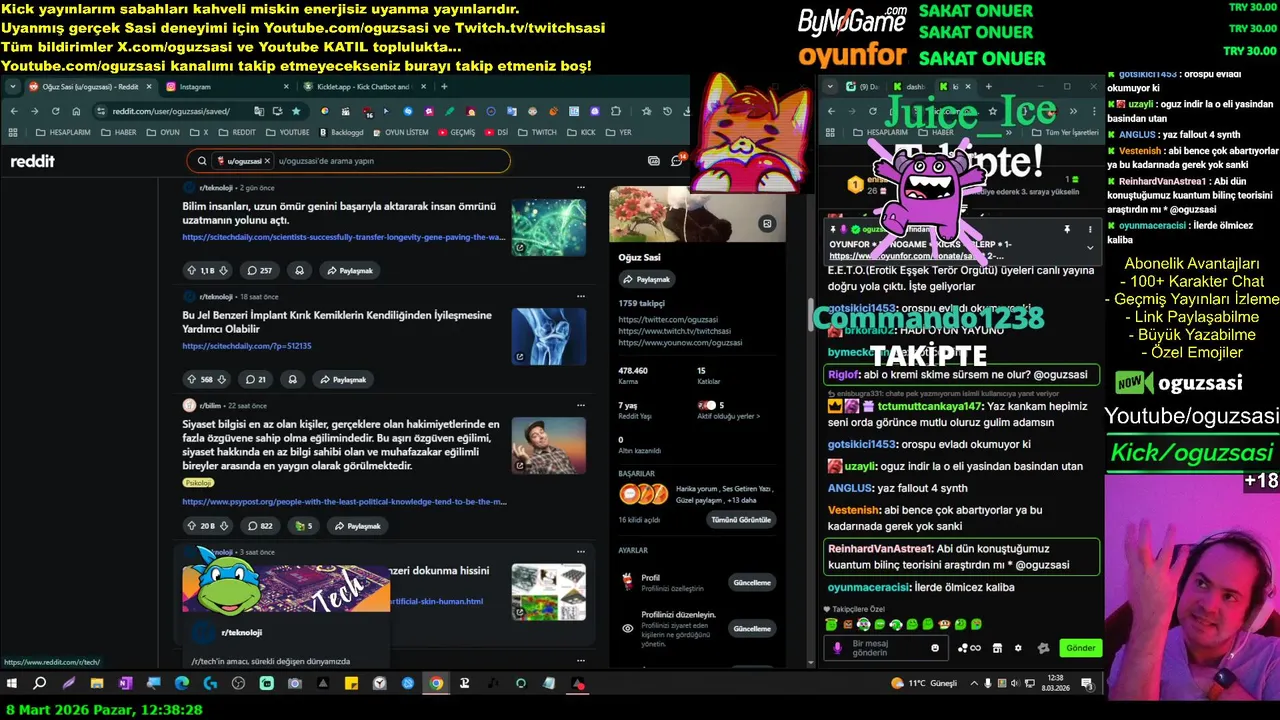Image resolution: width=1280 pixels, height=720 pixels.
Task: Reload the Reddit page
Action: [57, 111]
